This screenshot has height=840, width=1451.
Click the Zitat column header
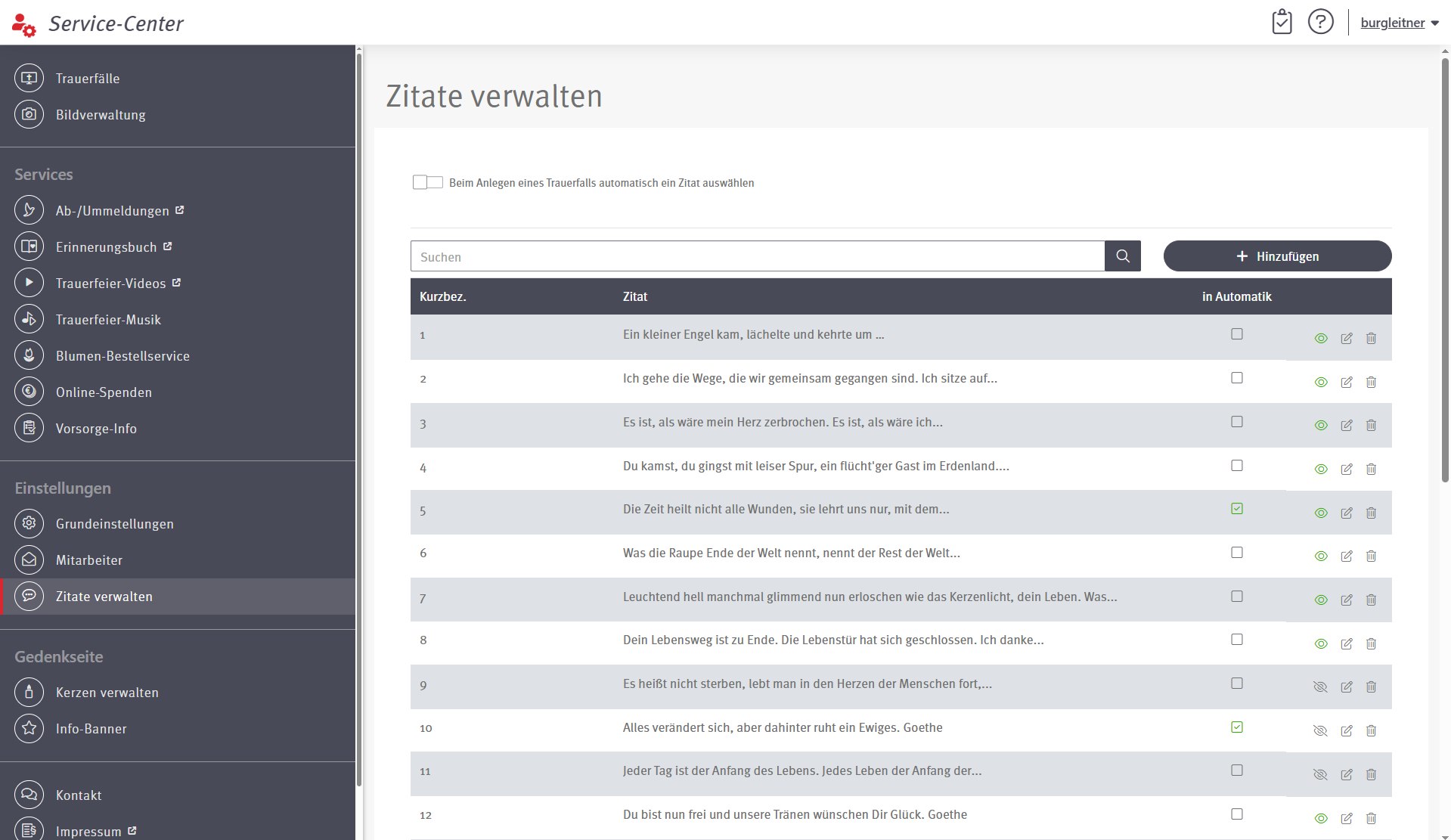[x=635, y=296]
